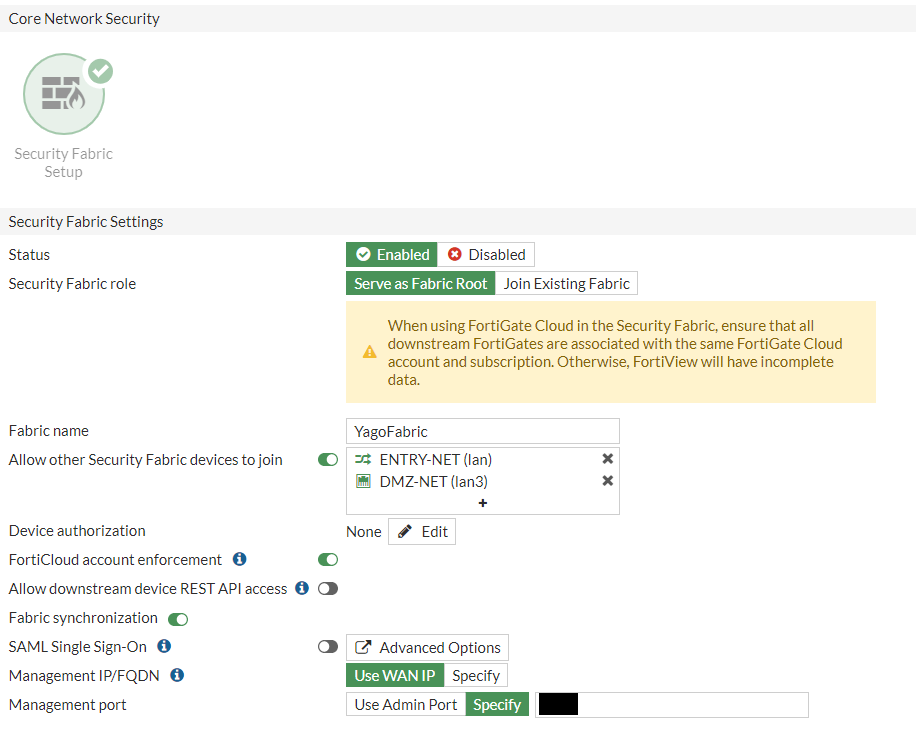Choose Specify for Management IP/FQDN
The height and width of the screenshot is (734, 916).
click(x=476, y=676)
